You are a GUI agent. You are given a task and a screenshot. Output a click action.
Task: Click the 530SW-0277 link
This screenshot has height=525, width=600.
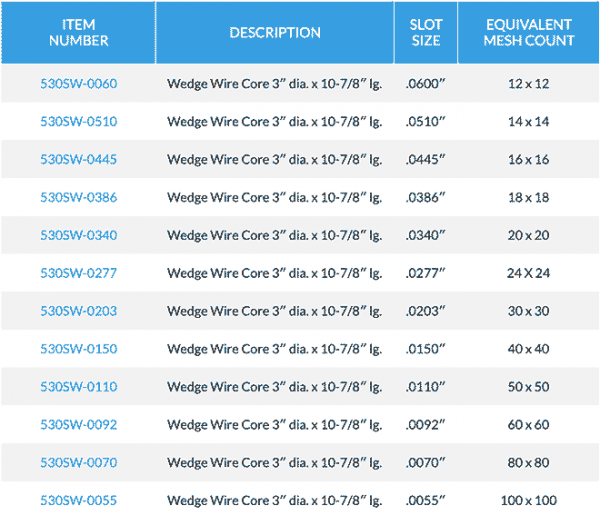[78, 273]
